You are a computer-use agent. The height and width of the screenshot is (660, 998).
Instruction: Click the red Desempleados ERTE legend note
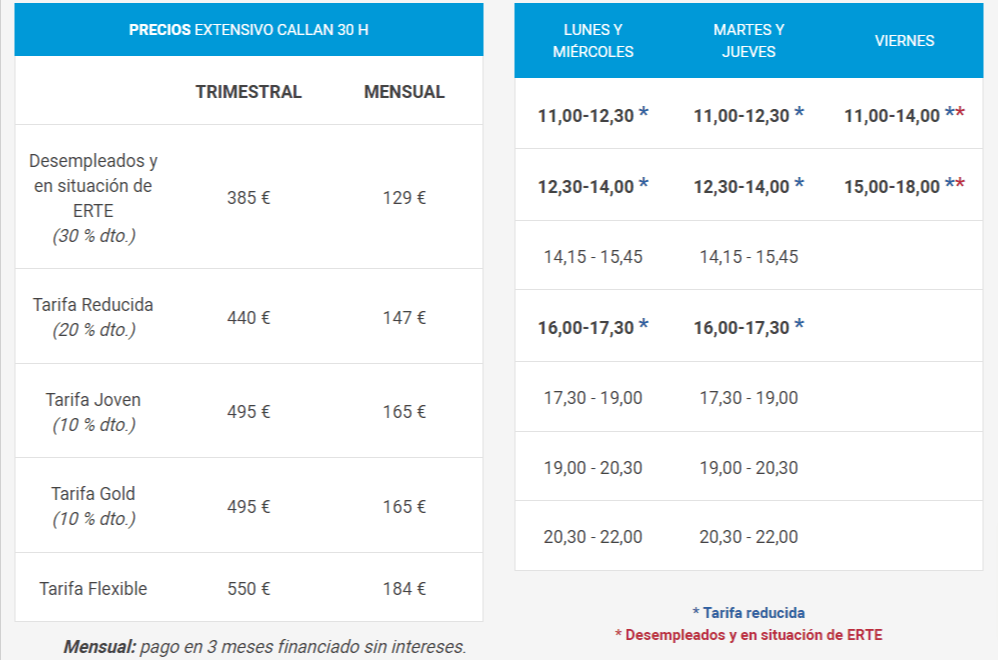click(x=748, y=635)
